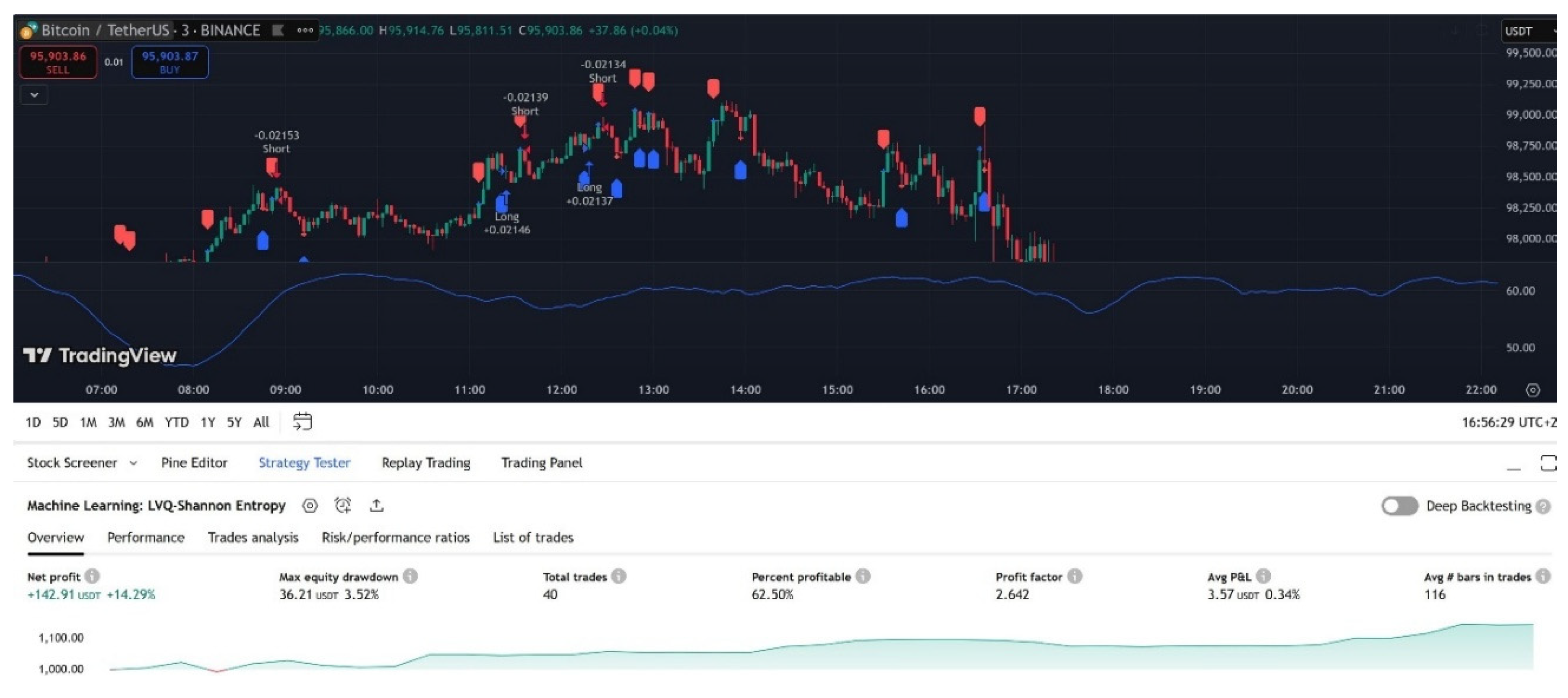1568x698 pixels.
Task: Click the export strategy data upload icon
Action: pyautogui.click(x=376, y=506)
